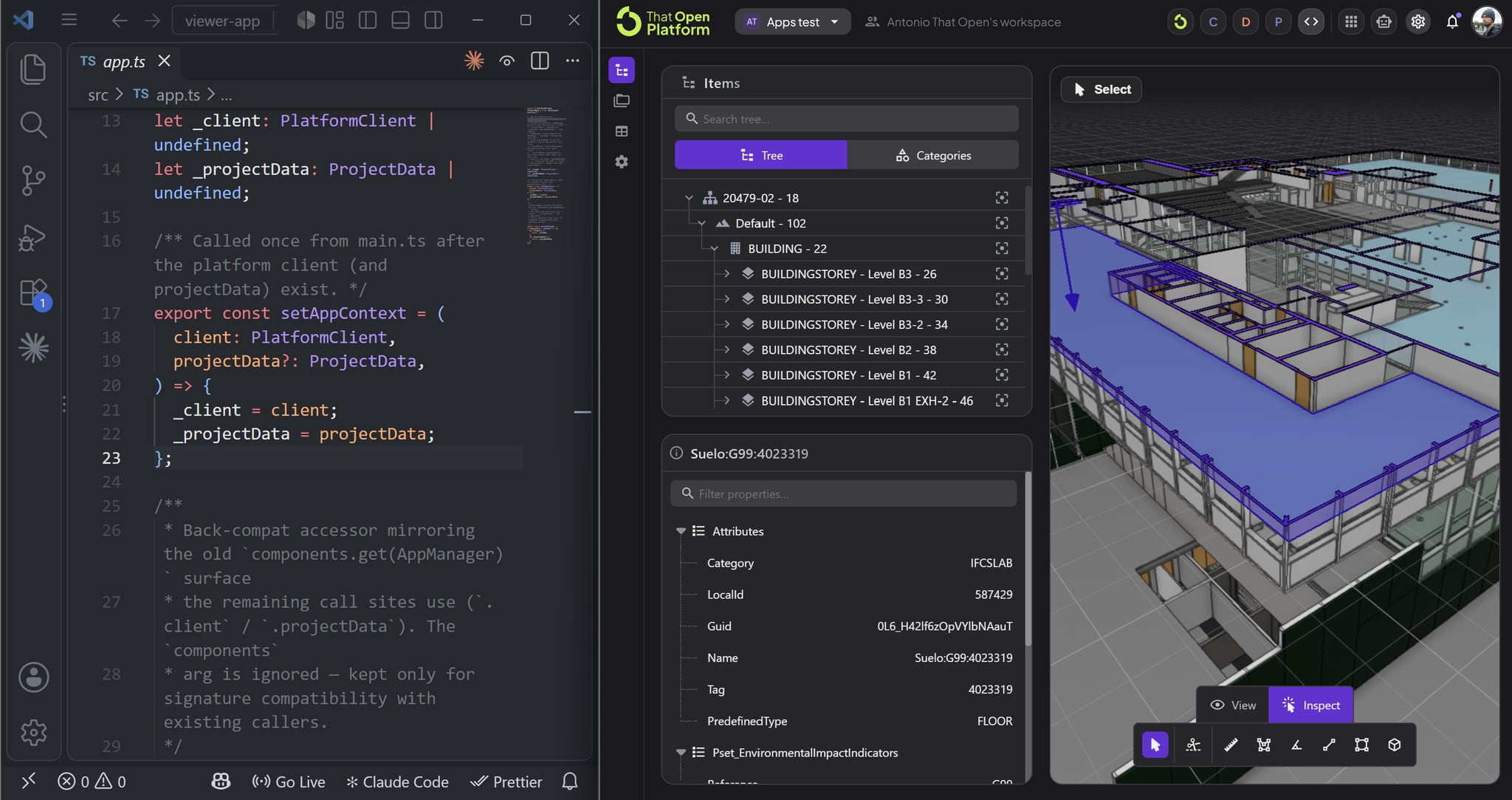
Task: Click Claude Code in the status bar
Action: click(x=397, y=782)
